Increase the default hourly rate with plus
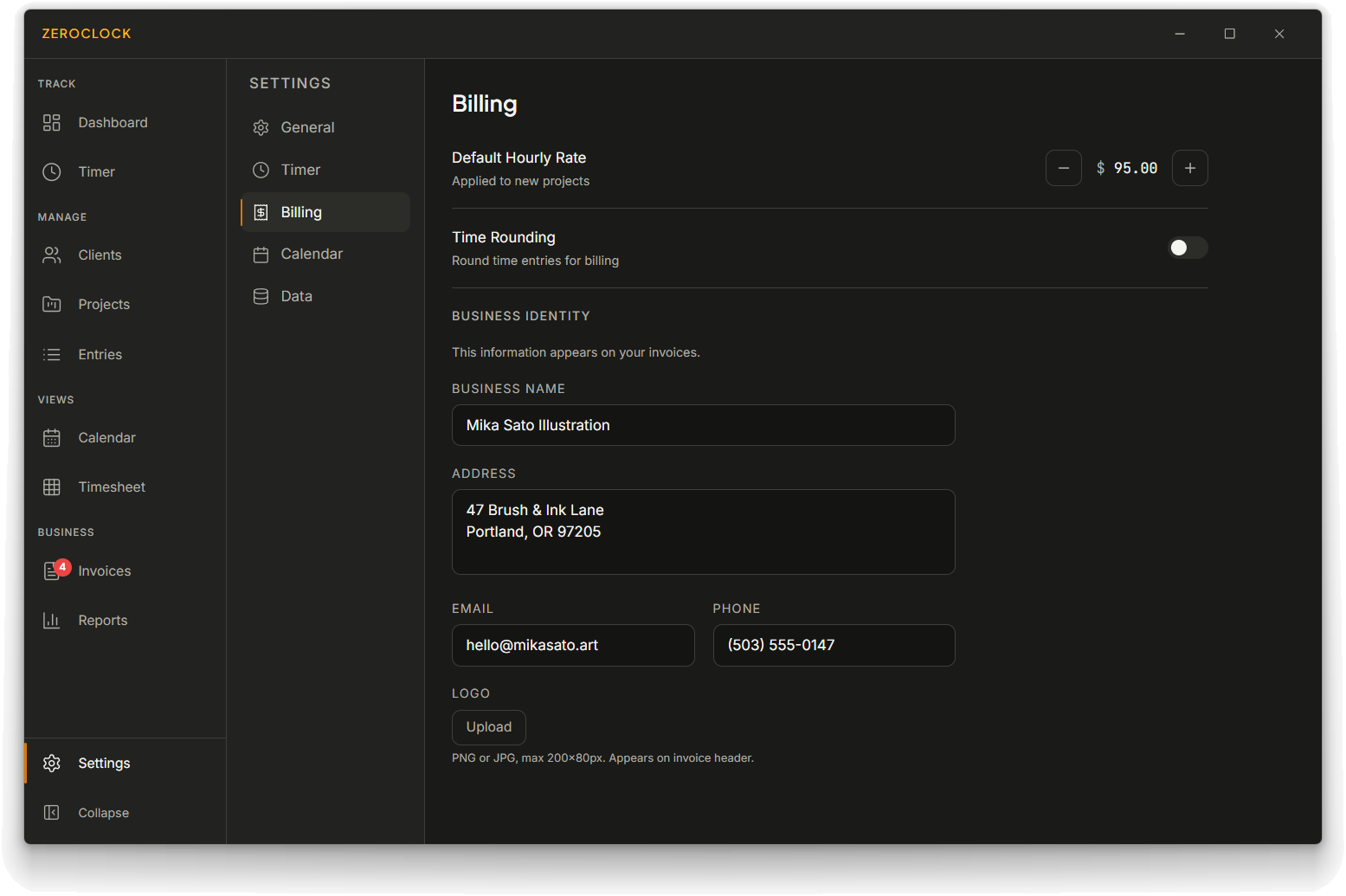 click(1189, 168)
